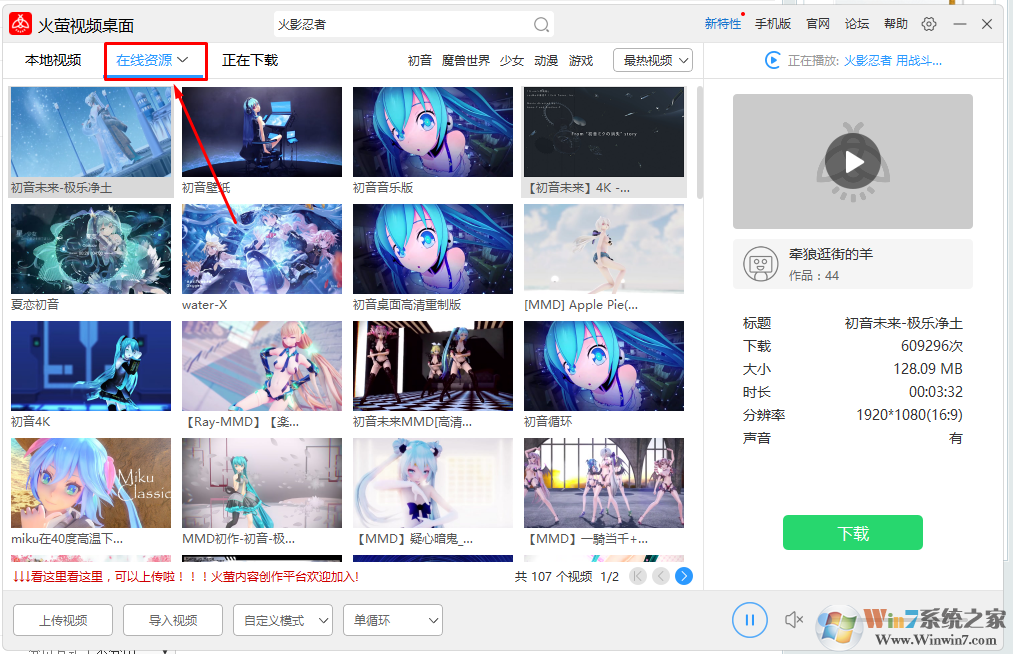The image size is (1013, 654).
Task: Click the search magnifier icon
Action: point(541,25)
